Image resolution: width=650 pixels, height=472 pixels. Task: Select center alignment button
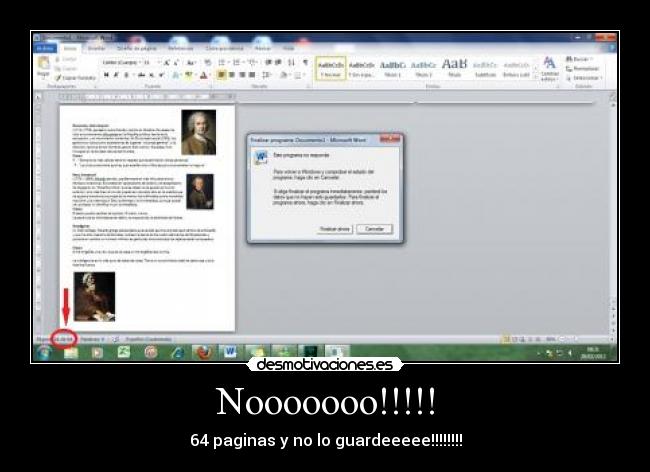point(232,75)
